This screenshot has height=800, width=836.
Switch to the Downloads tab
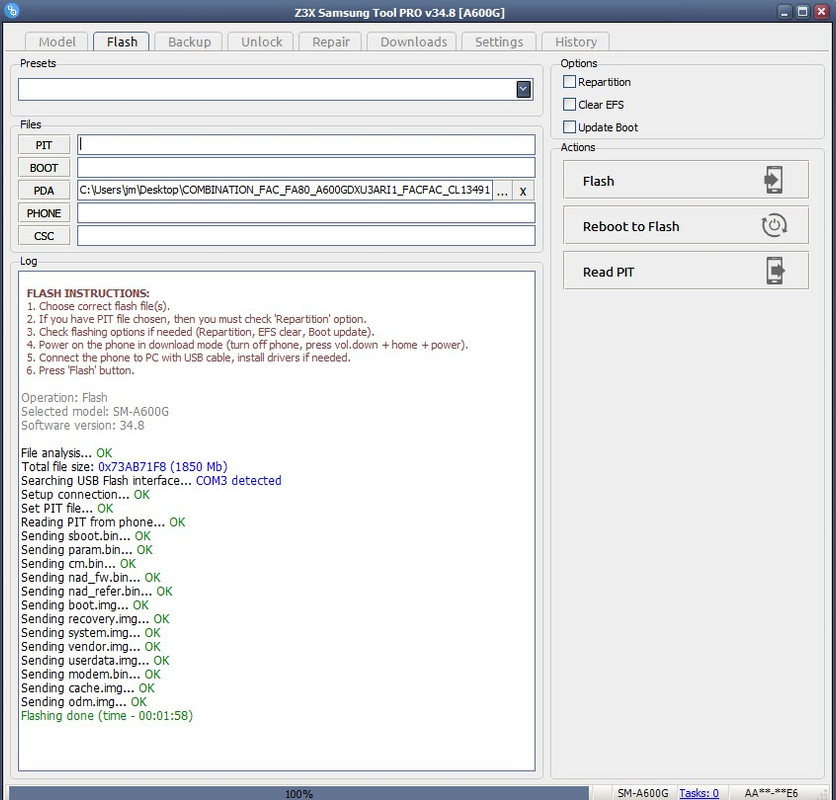click(413, 42)
